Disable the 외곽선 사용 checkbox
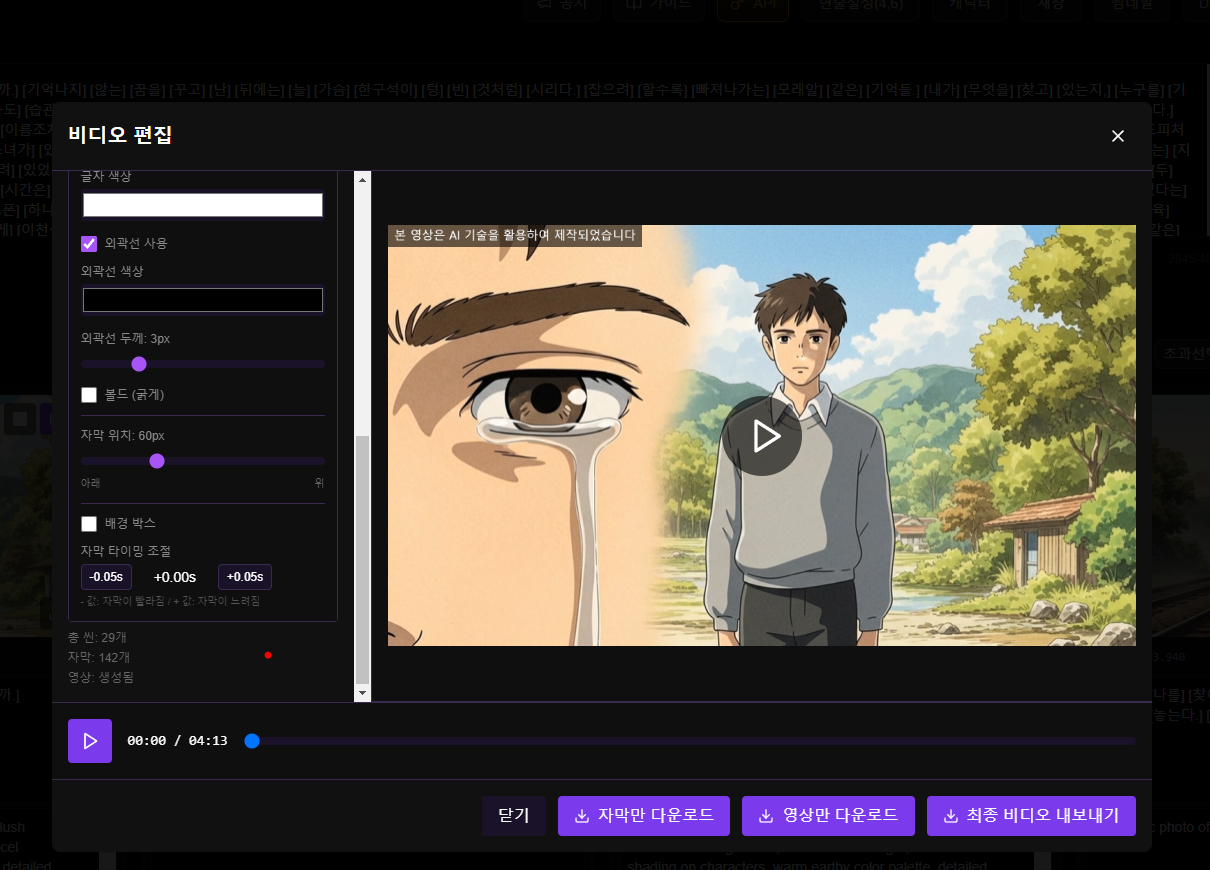 coord(89,243)
